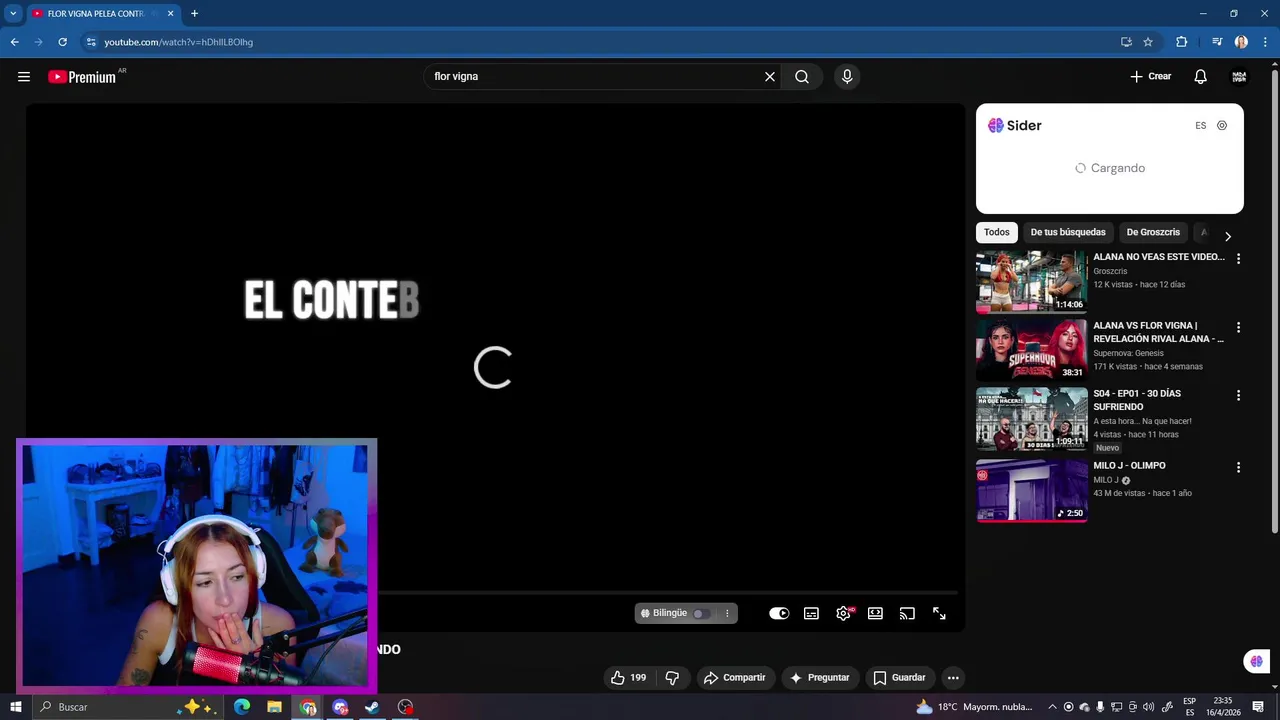Image resolution: width=1280 pixels, height=720 pixels.
Task: Open the account avatar menu
Action: click(1239, 77)
